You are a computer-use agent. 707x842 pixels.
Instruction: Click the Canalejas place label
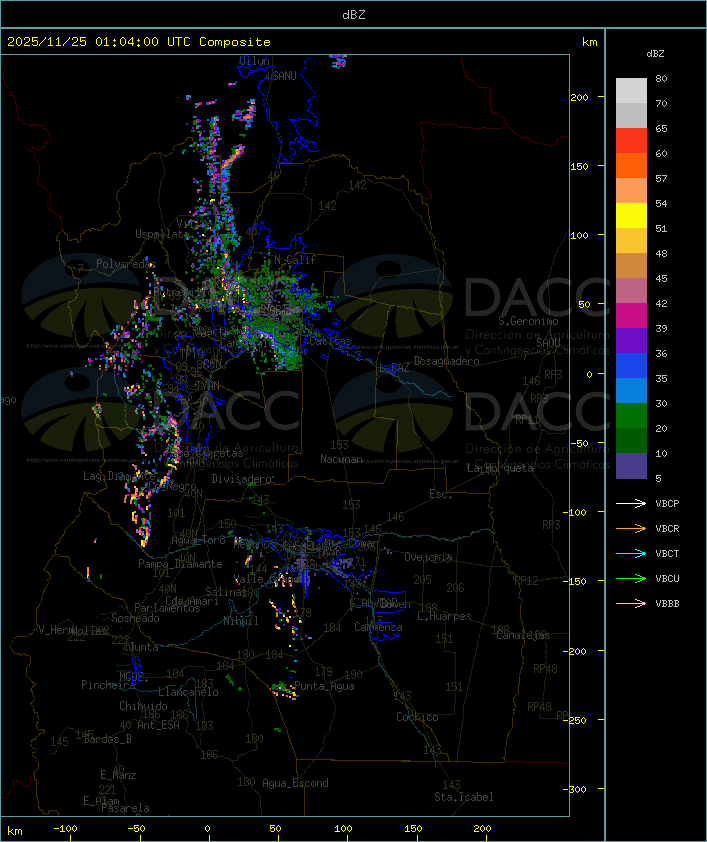click(523, 635)
